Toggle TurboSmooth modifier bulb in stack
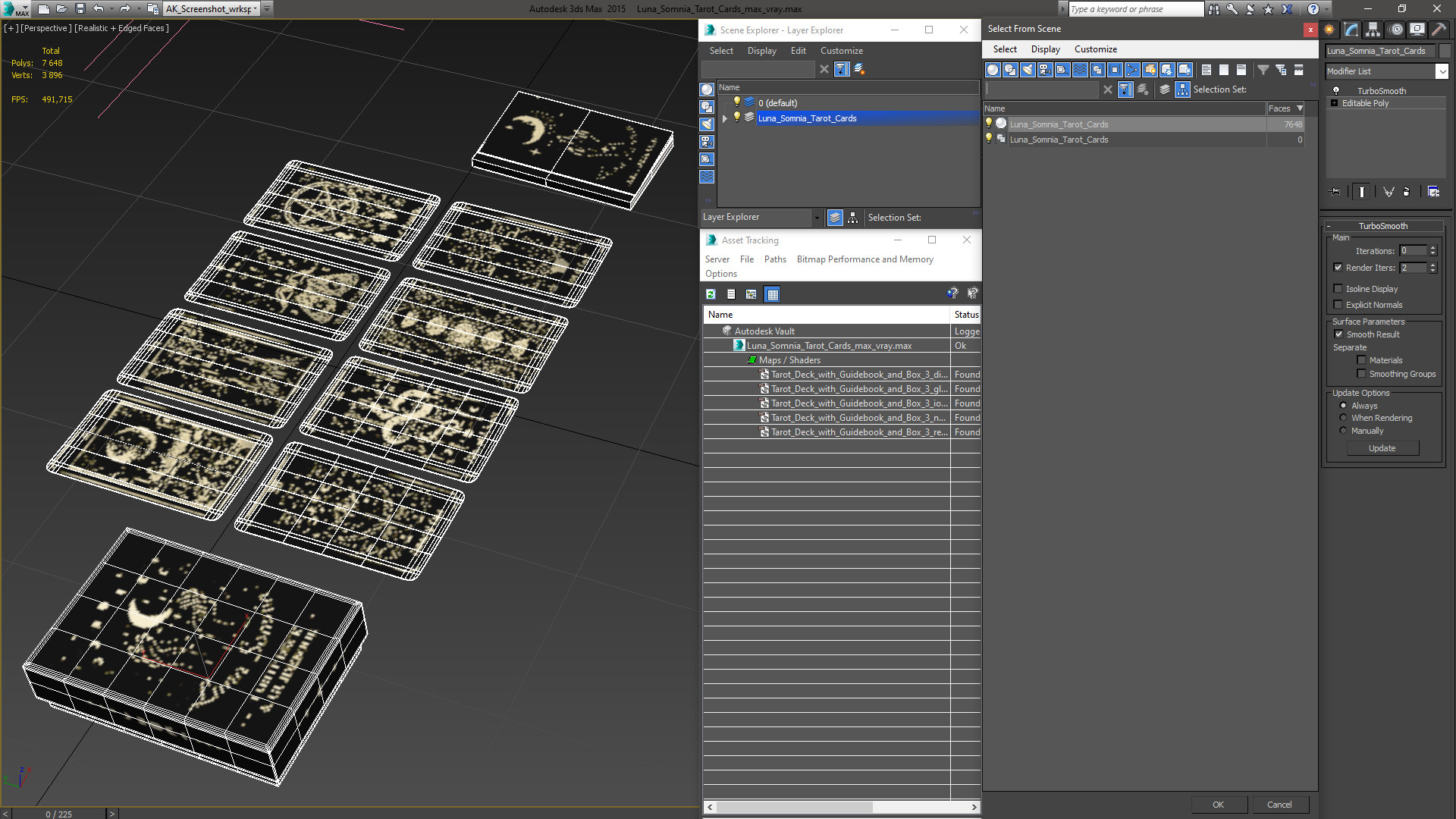 click(1336, 91)
